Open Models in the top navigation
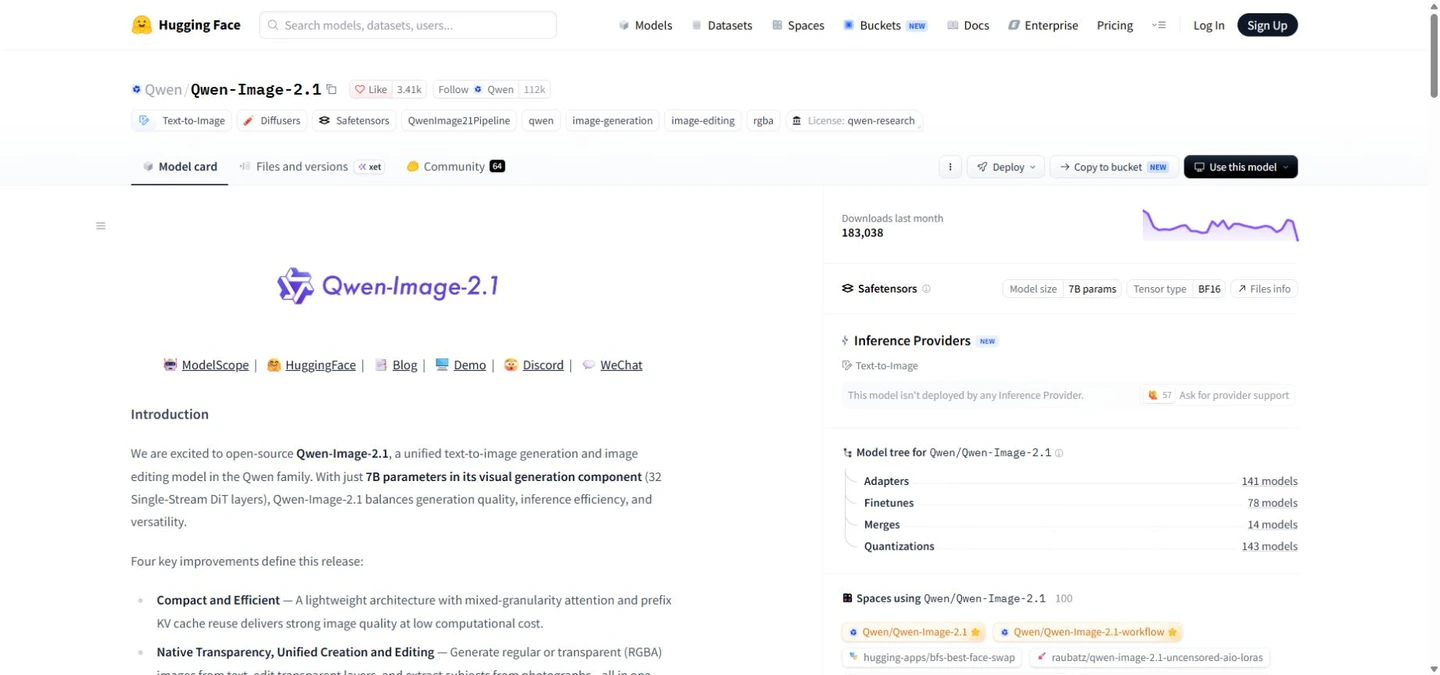The height and width of the screenshot is (675, 1440). point(645,25)
